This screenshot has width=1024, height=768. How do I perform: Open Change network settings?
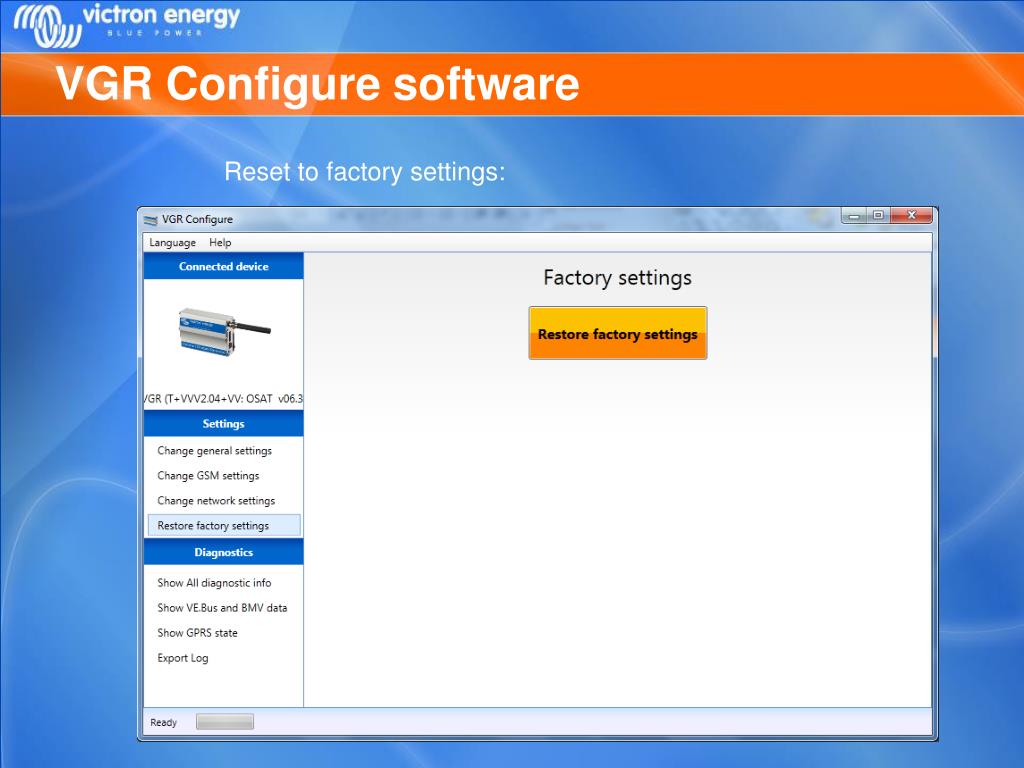click(x=216, y=500)
